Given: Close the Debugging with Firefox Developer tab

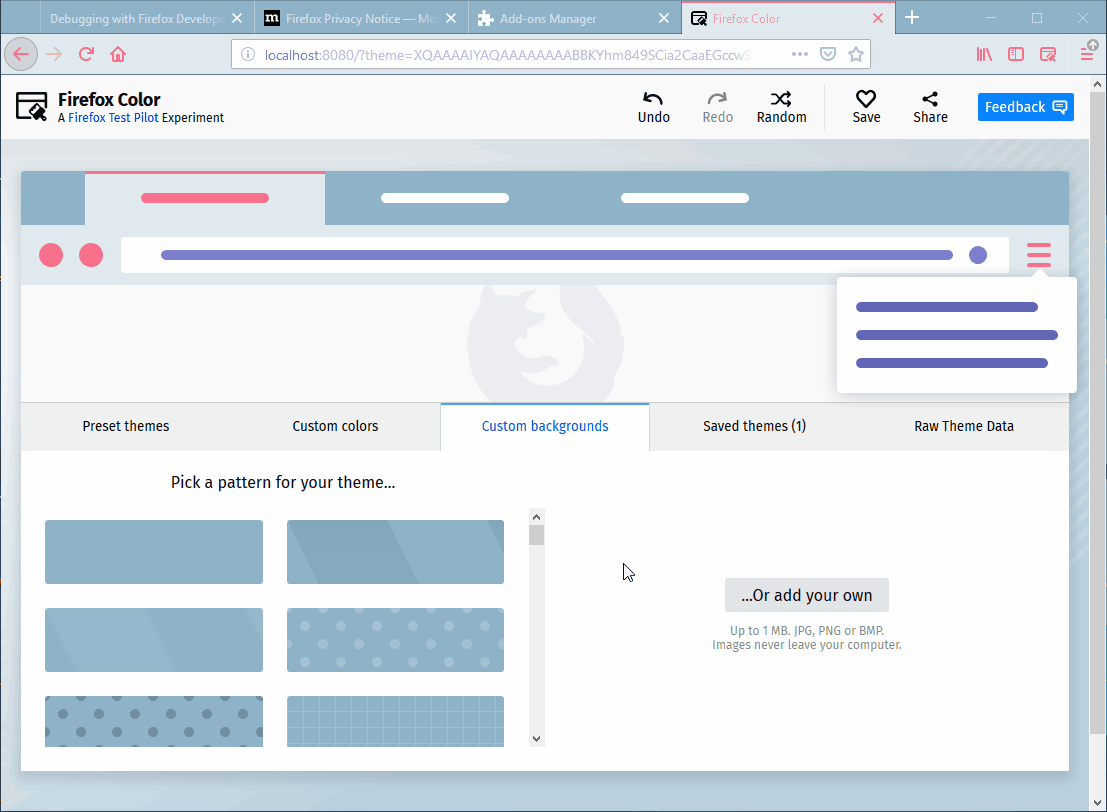Looking at the screenshot, I should [237, 18].
